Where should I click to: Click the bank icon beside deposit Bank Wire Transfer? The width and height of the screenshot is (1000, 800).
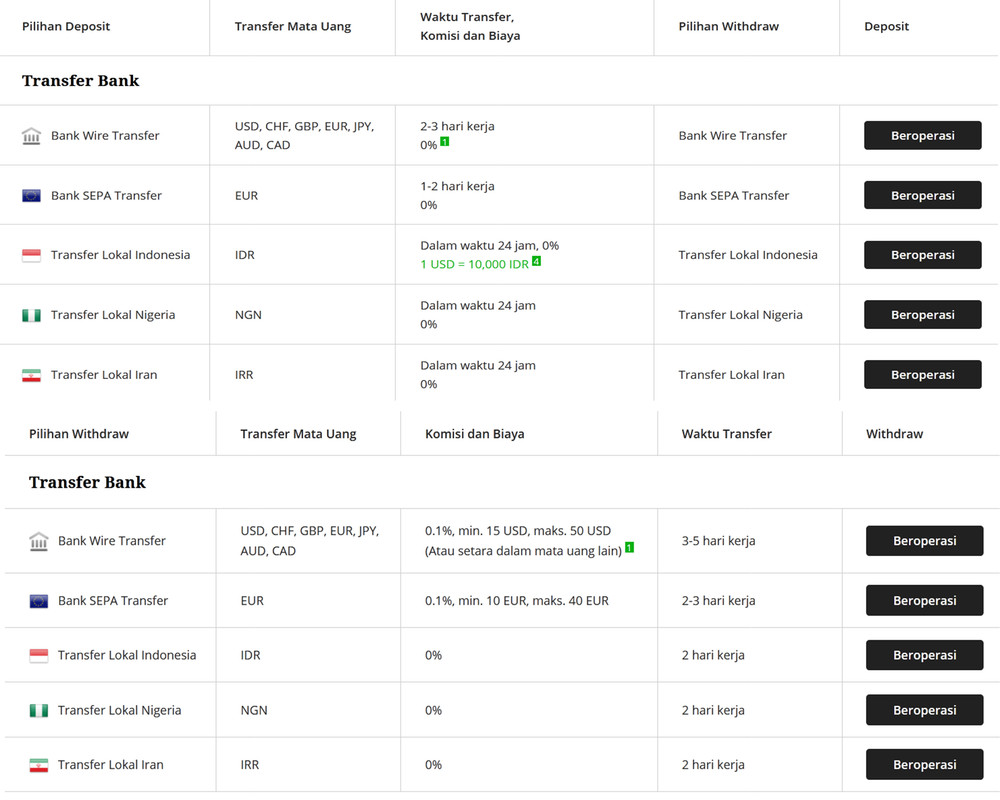click(x=31, y=136)
